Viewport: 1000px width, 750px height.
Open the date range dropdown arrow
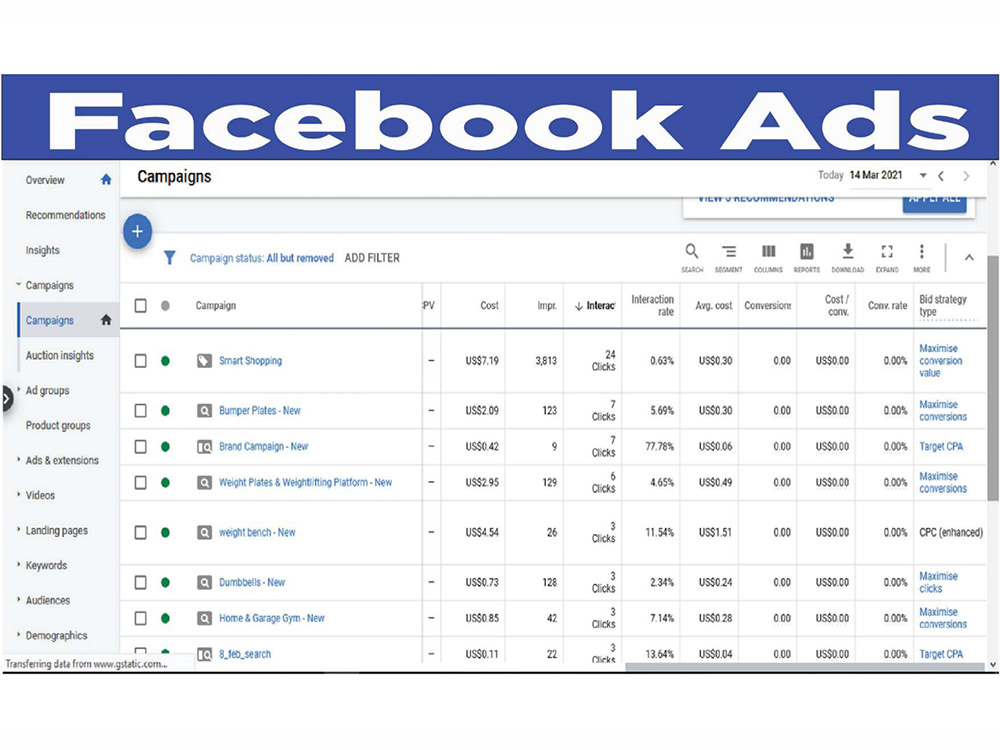923,175
